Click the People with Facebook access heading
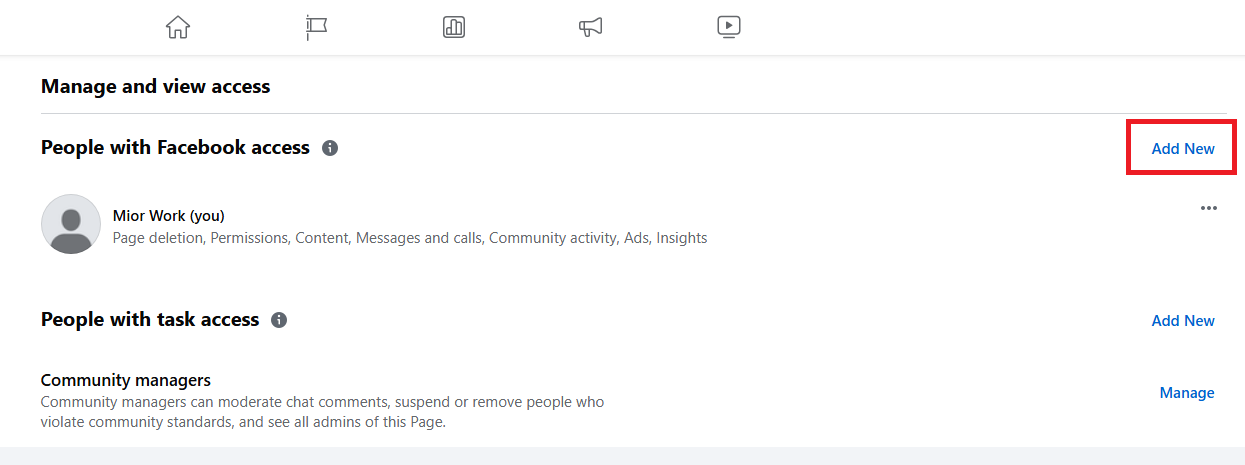 pyautogui.click(x=175, y=148)
